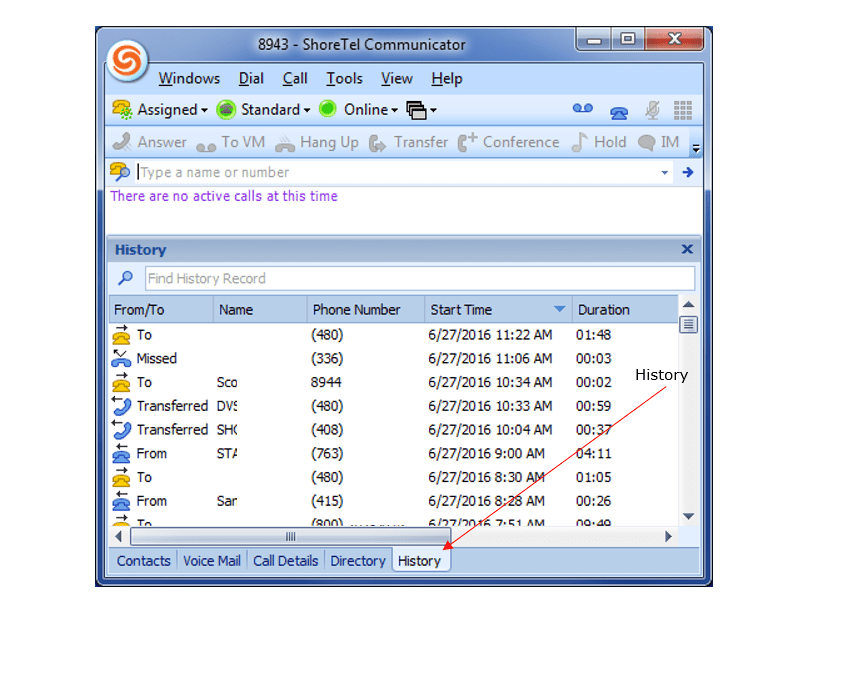Select the Transfer call icon
Viewport: 844px width, 680px height.
coord(408,142)
